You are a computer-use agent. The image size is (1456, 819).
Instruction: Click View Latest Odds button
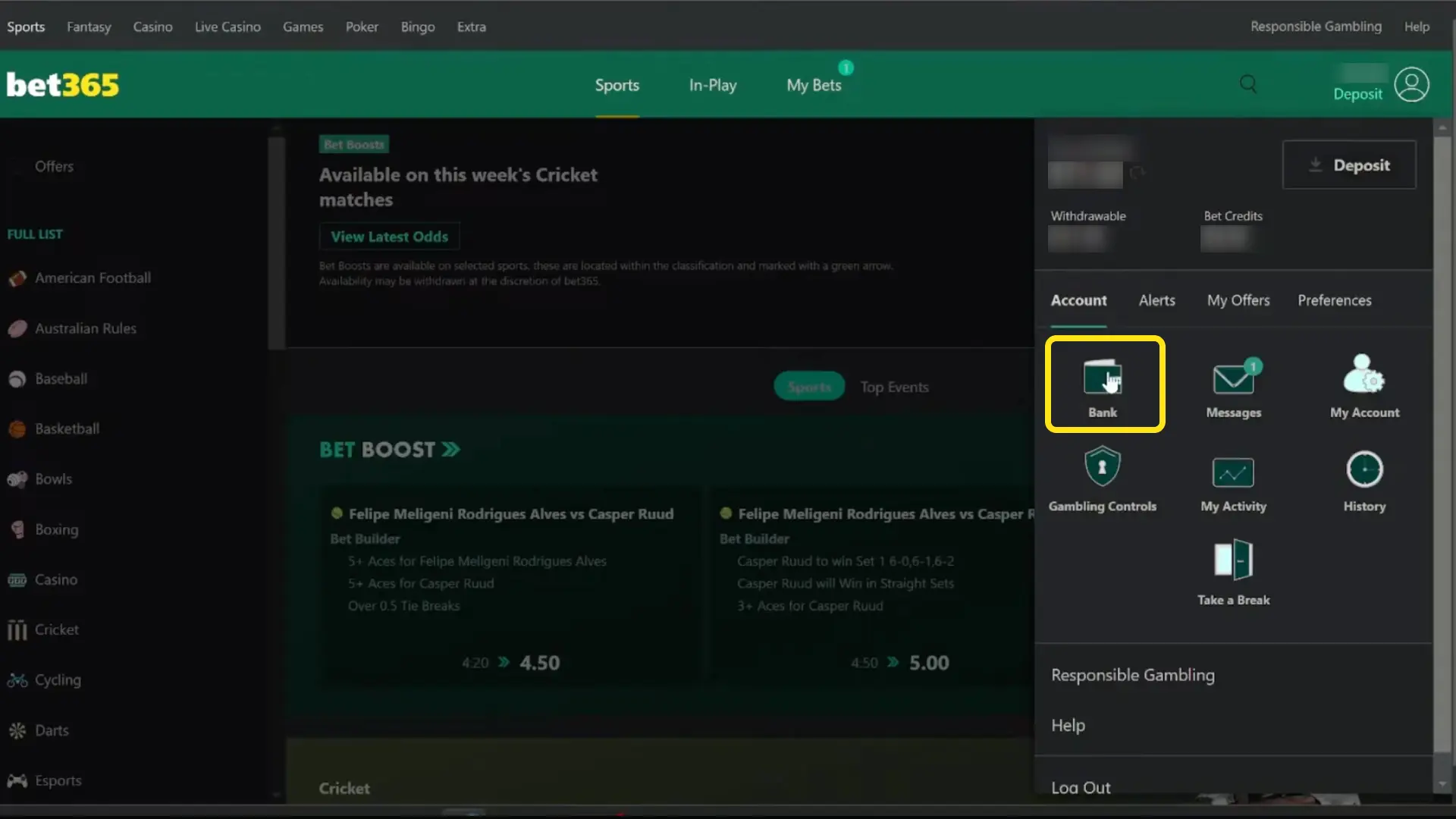tap(389, 237)
